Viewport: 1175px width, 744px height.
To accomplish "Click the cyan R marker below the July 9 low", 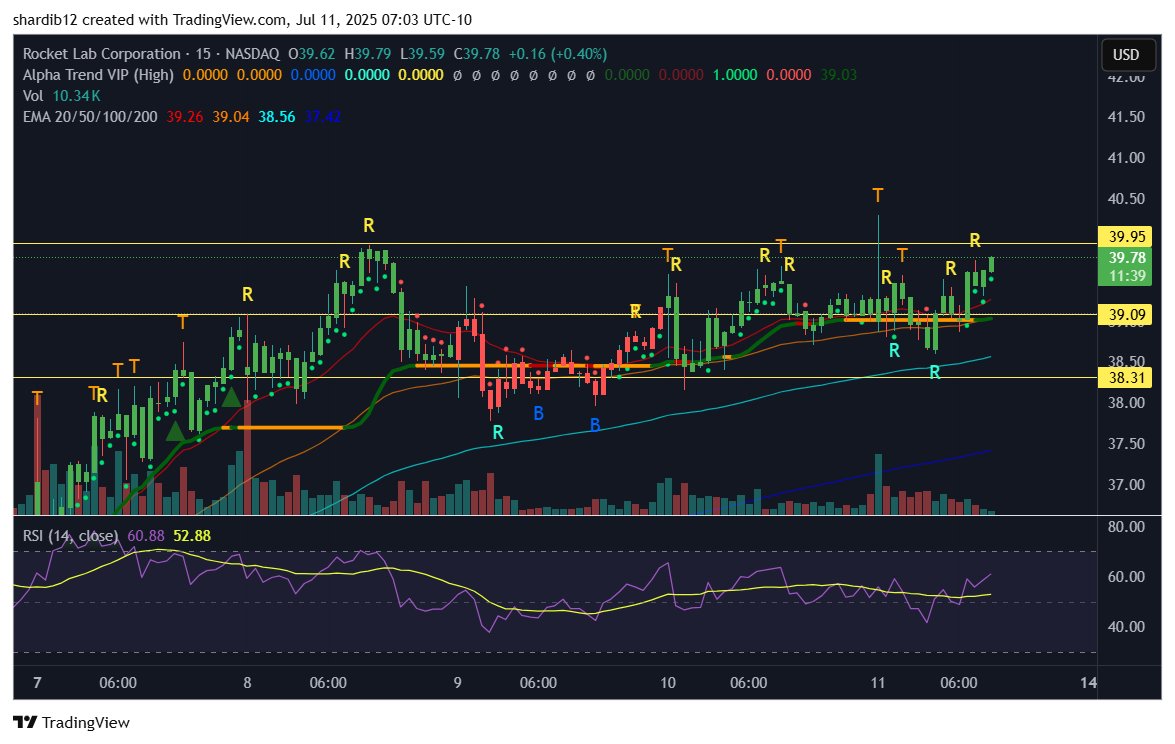I will (498, 432).
